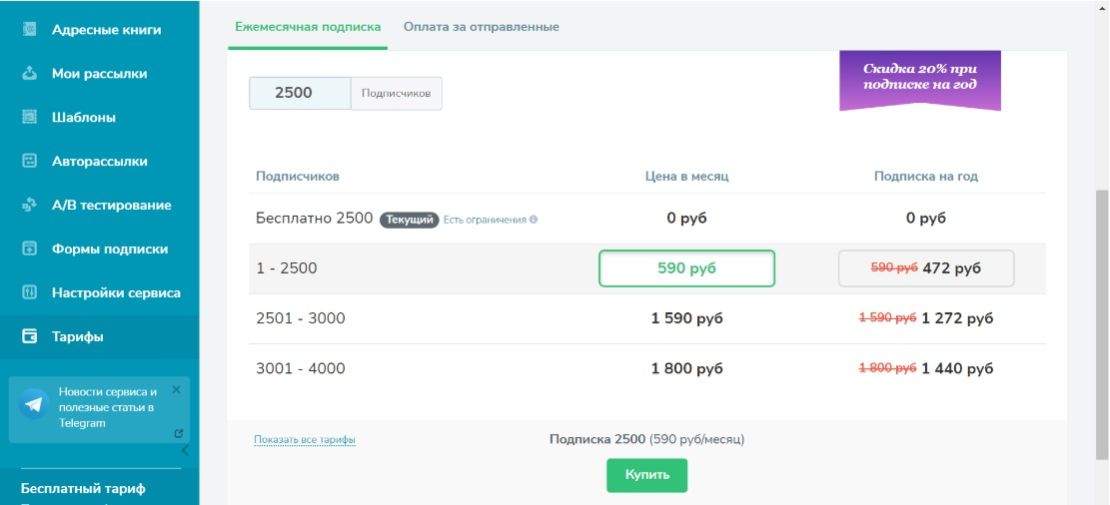1110x505 pixels.
Task: Click the Мои рассылки upload icon
Action: pyautogui.click(x=30, y=73)
